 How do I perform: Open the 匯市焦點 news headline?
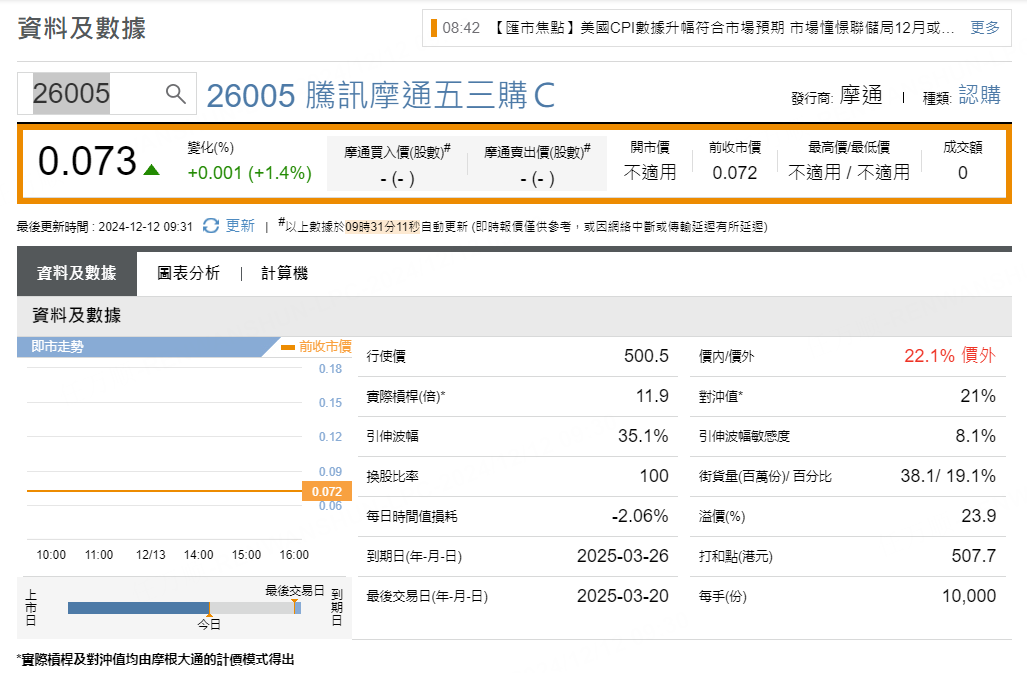(x=722, y=28)
